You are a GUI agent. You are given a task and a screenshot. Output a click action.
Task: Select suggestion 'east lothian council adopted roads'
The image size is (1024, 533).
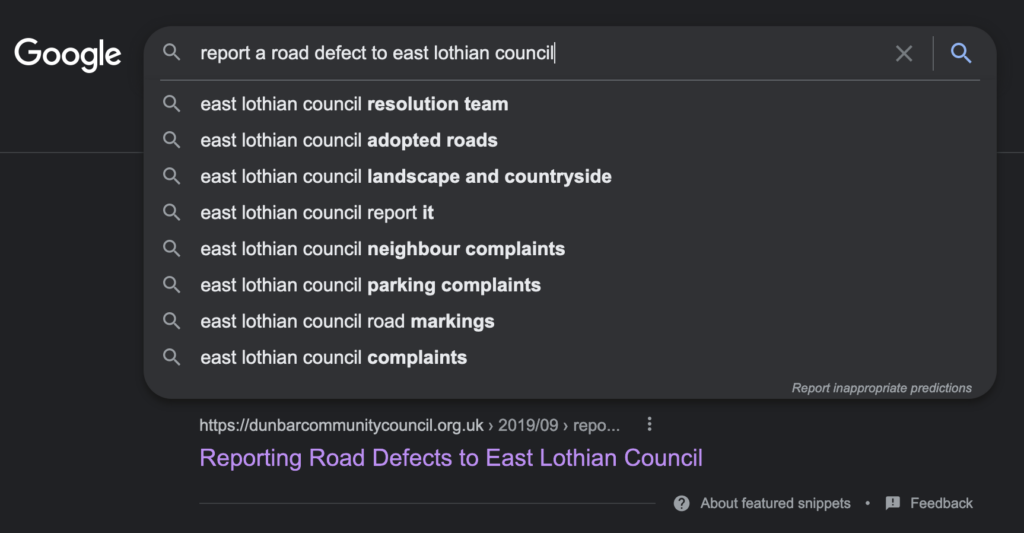tap(349, 140)
